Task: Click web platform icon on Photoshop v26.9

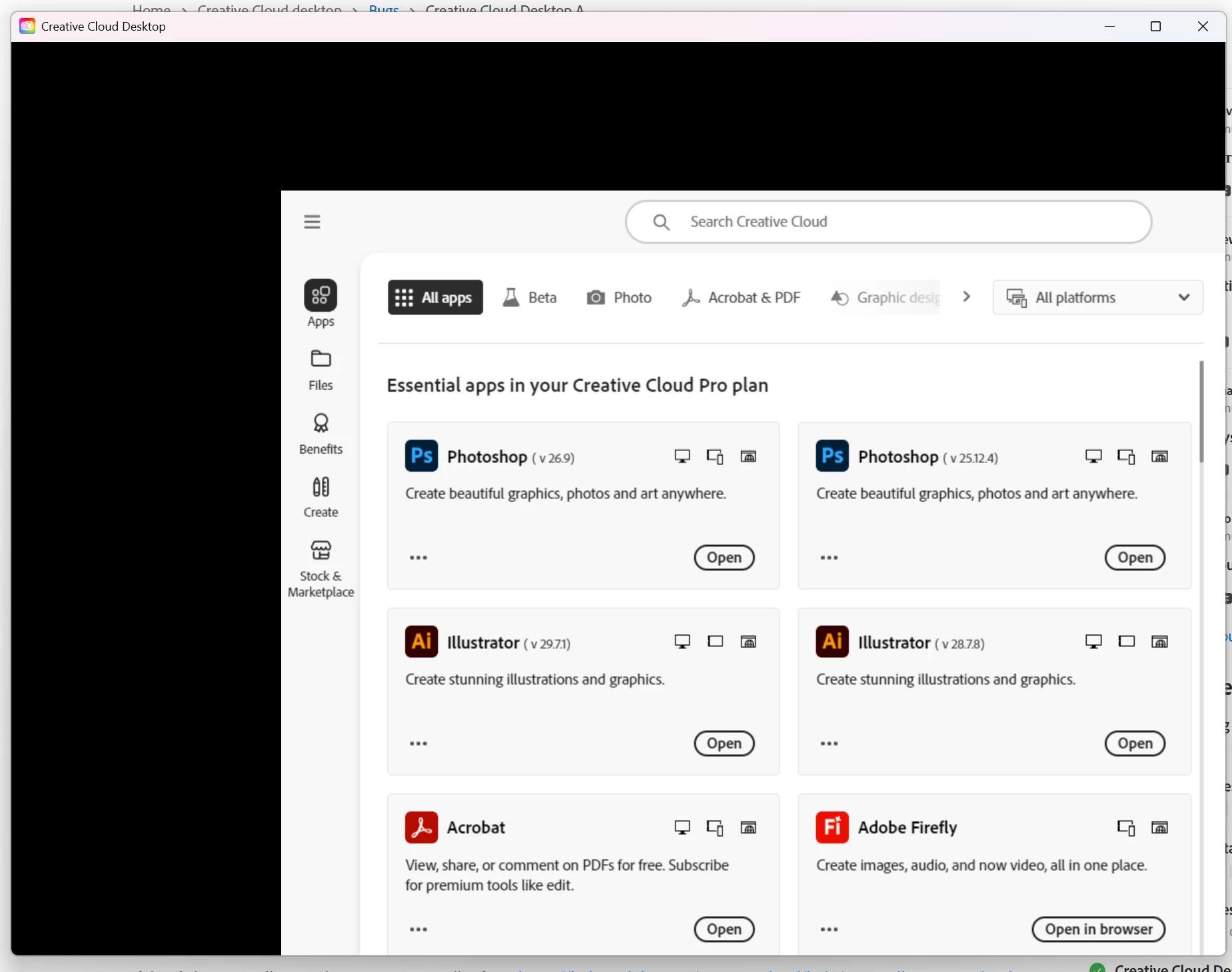Action: pos(748,456)
